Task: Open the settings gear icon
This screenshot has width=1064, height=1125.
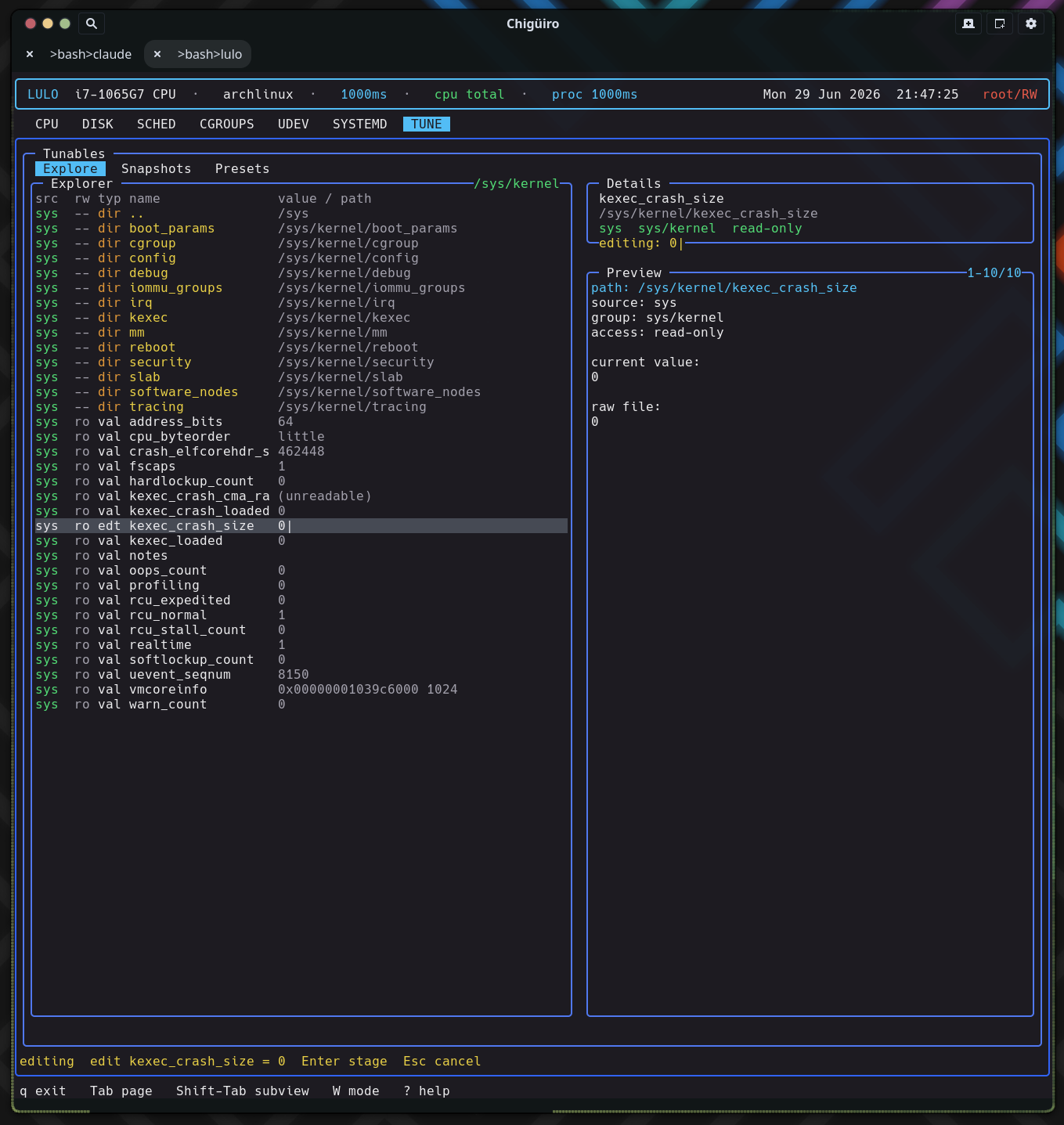Action: click(1031, 23)
